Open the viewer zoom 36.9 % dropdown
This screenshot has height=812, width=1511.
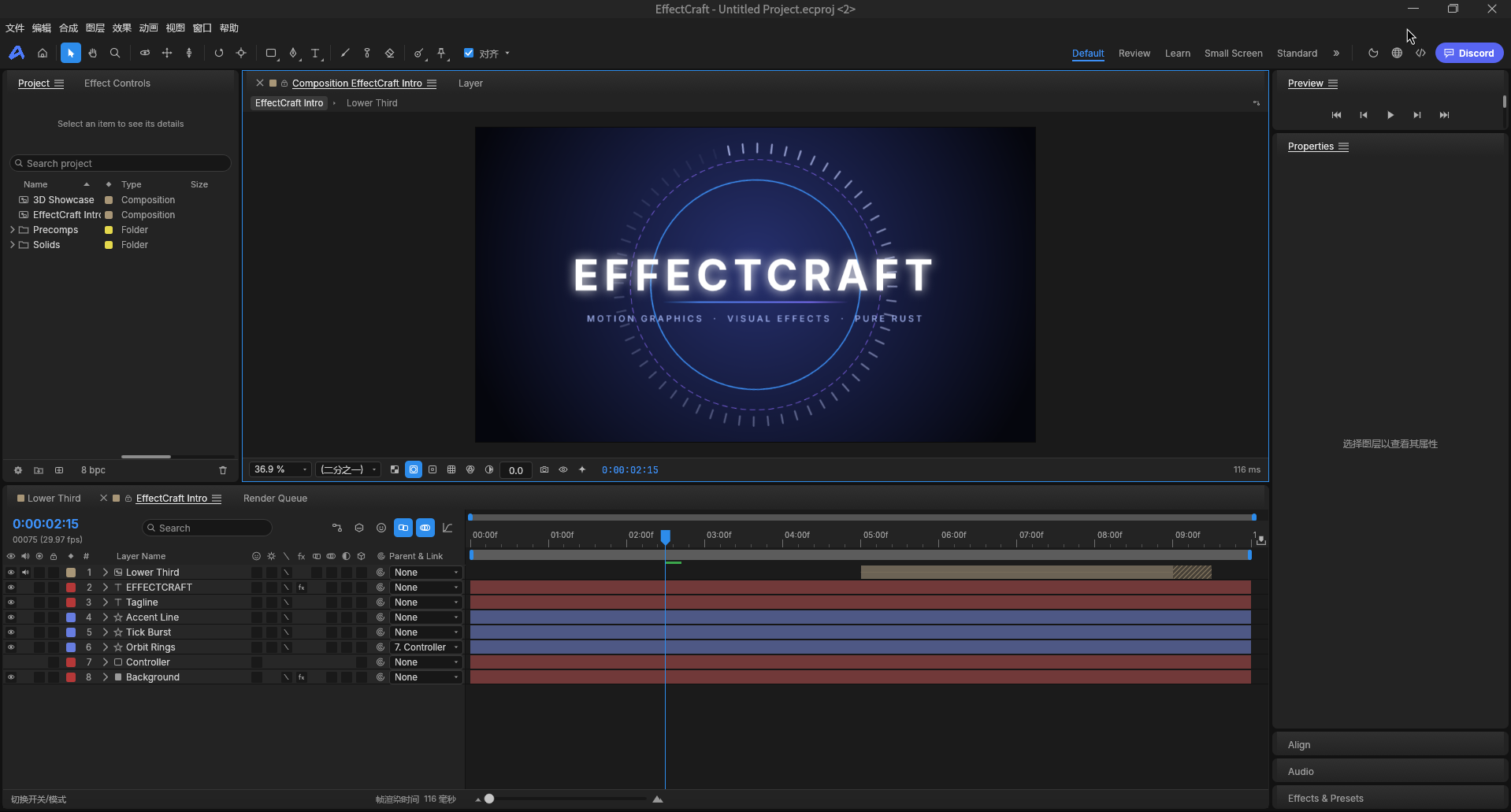[x=280, y=469]
